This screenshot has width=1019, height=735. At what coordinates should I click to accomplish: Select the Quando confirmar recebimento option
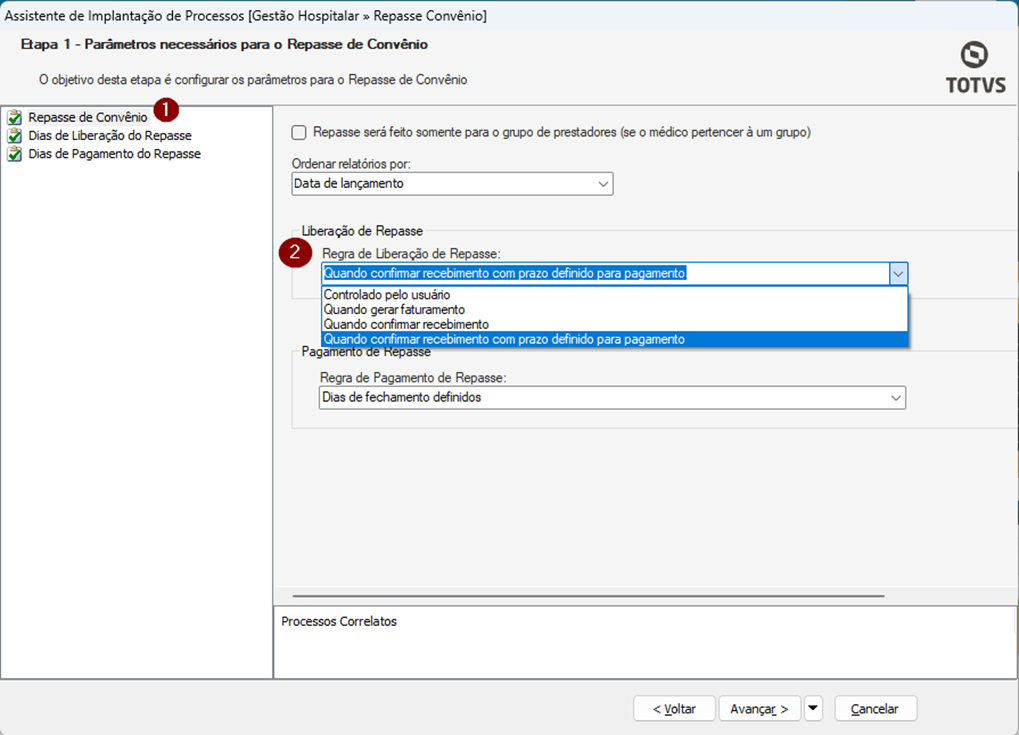tap(406, 325)
